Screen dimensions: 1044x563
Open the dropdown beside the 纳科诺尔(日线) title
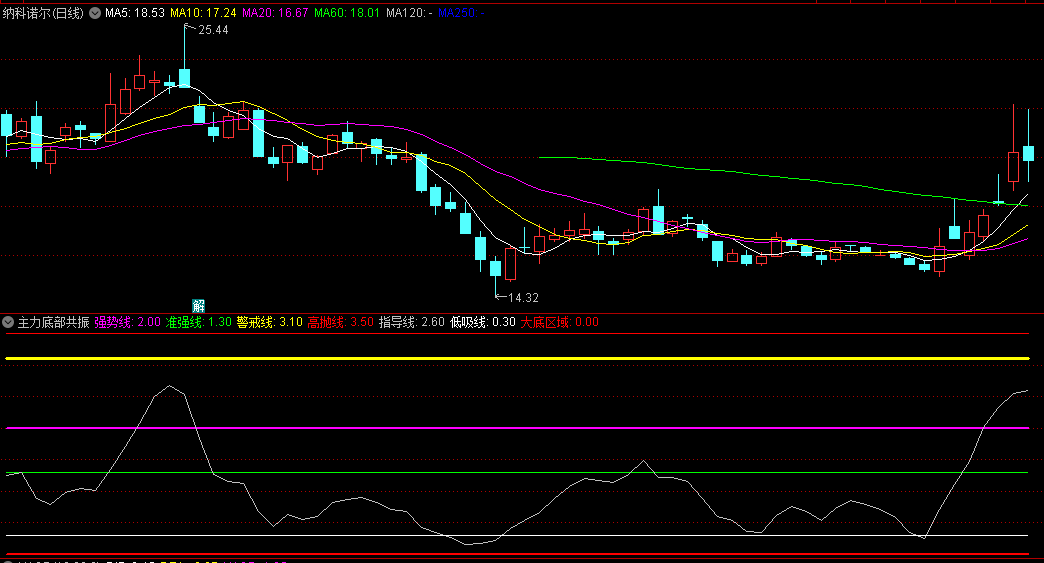pyautogui.click(x=95, y=13)
